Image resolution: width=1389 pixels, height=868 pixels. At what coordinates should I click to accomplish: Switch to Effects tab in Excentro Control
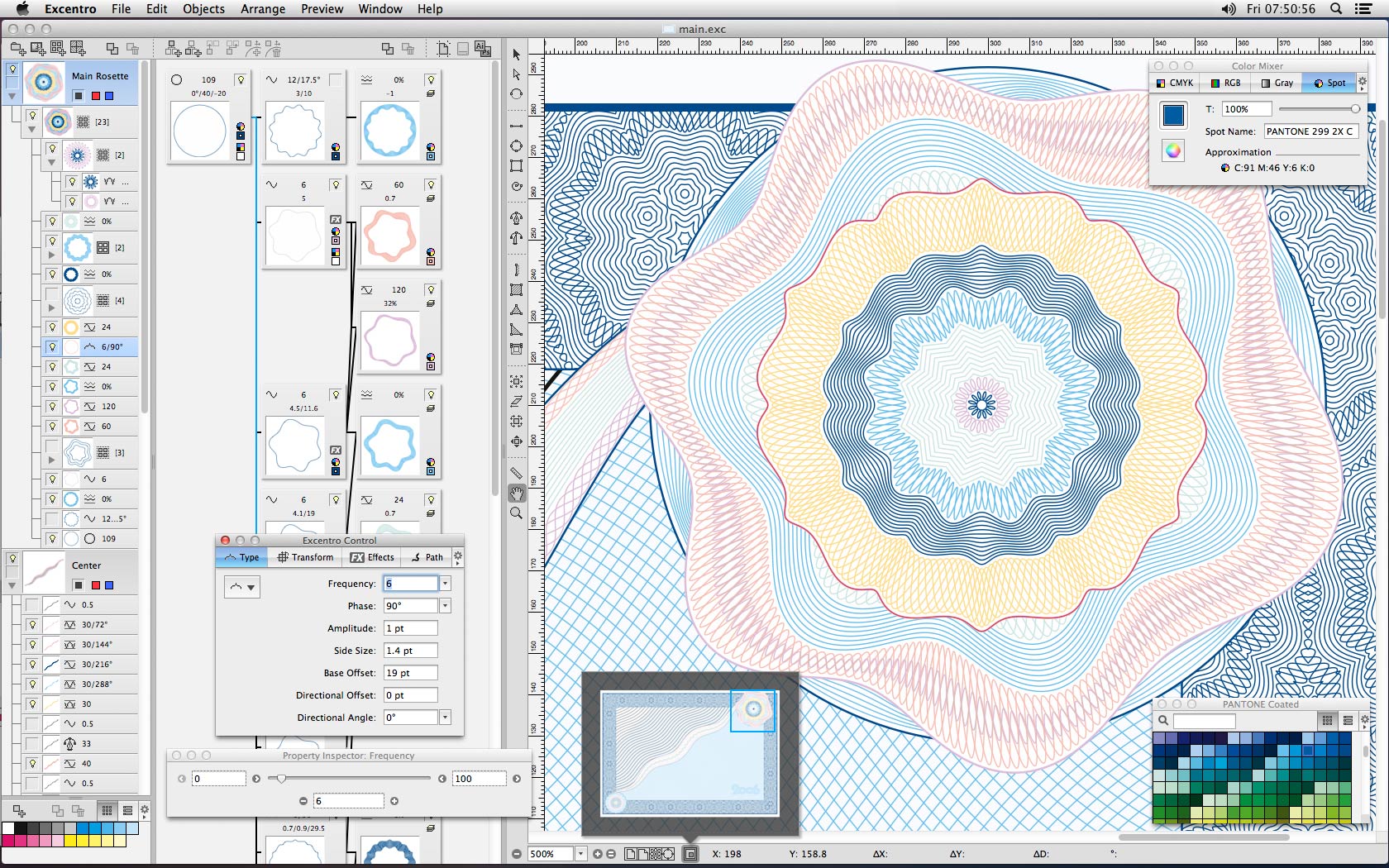[372, 557]
